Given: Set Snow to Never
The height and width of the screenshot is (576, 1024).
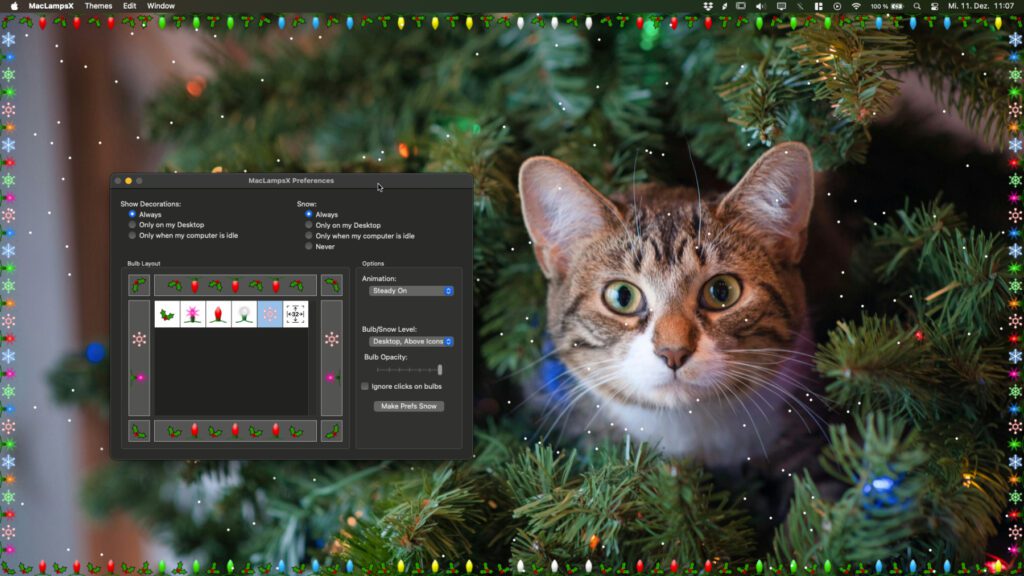Looking at the screenshot, I should pos(308,246).
